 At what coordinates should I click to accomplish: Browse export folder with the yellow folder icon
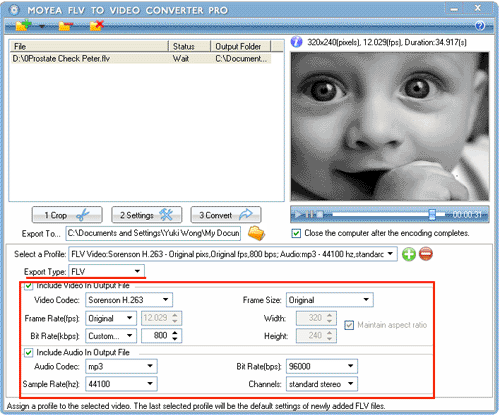click(x=256, y=233)
